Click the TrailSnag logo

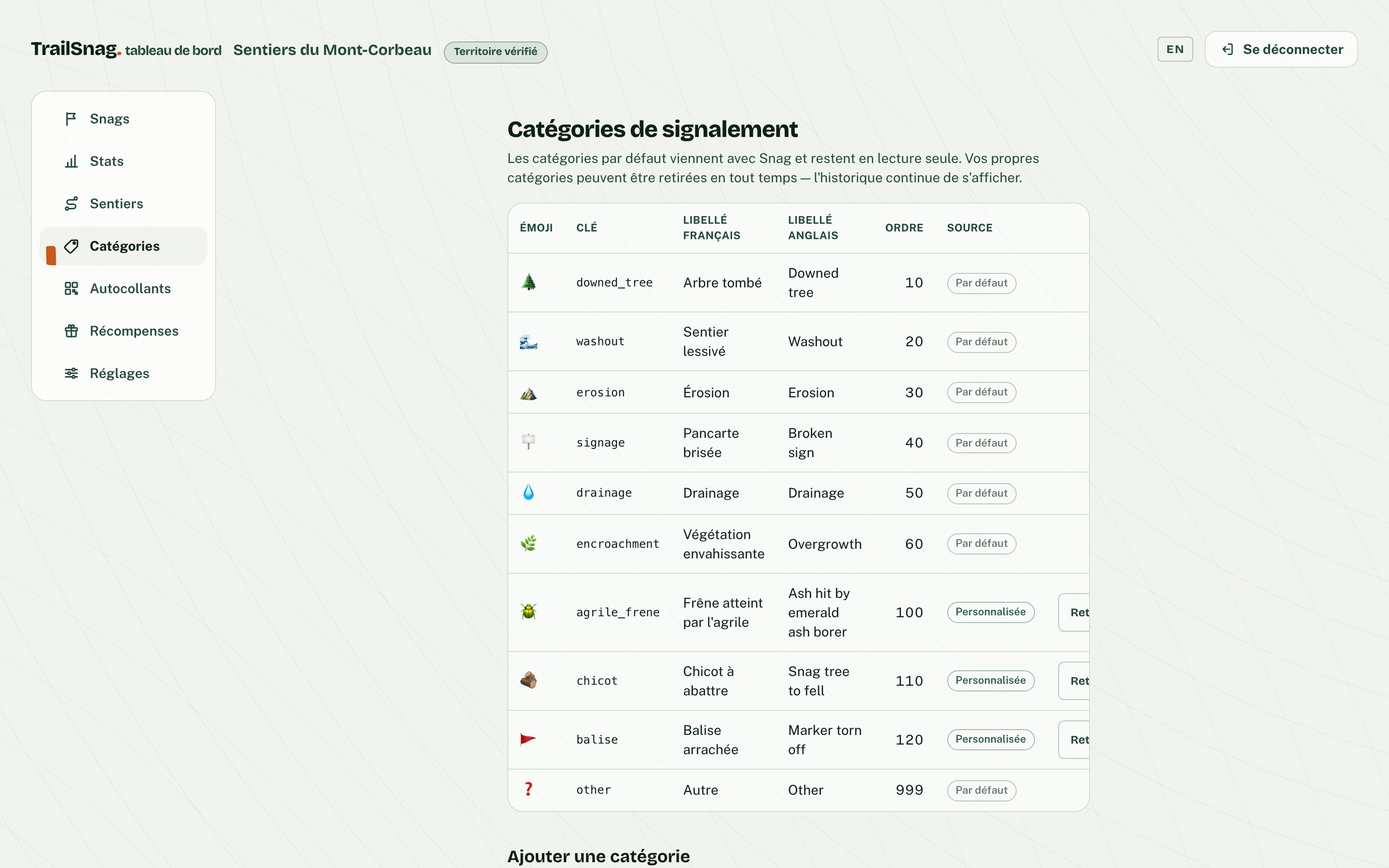tap(76, 49)
